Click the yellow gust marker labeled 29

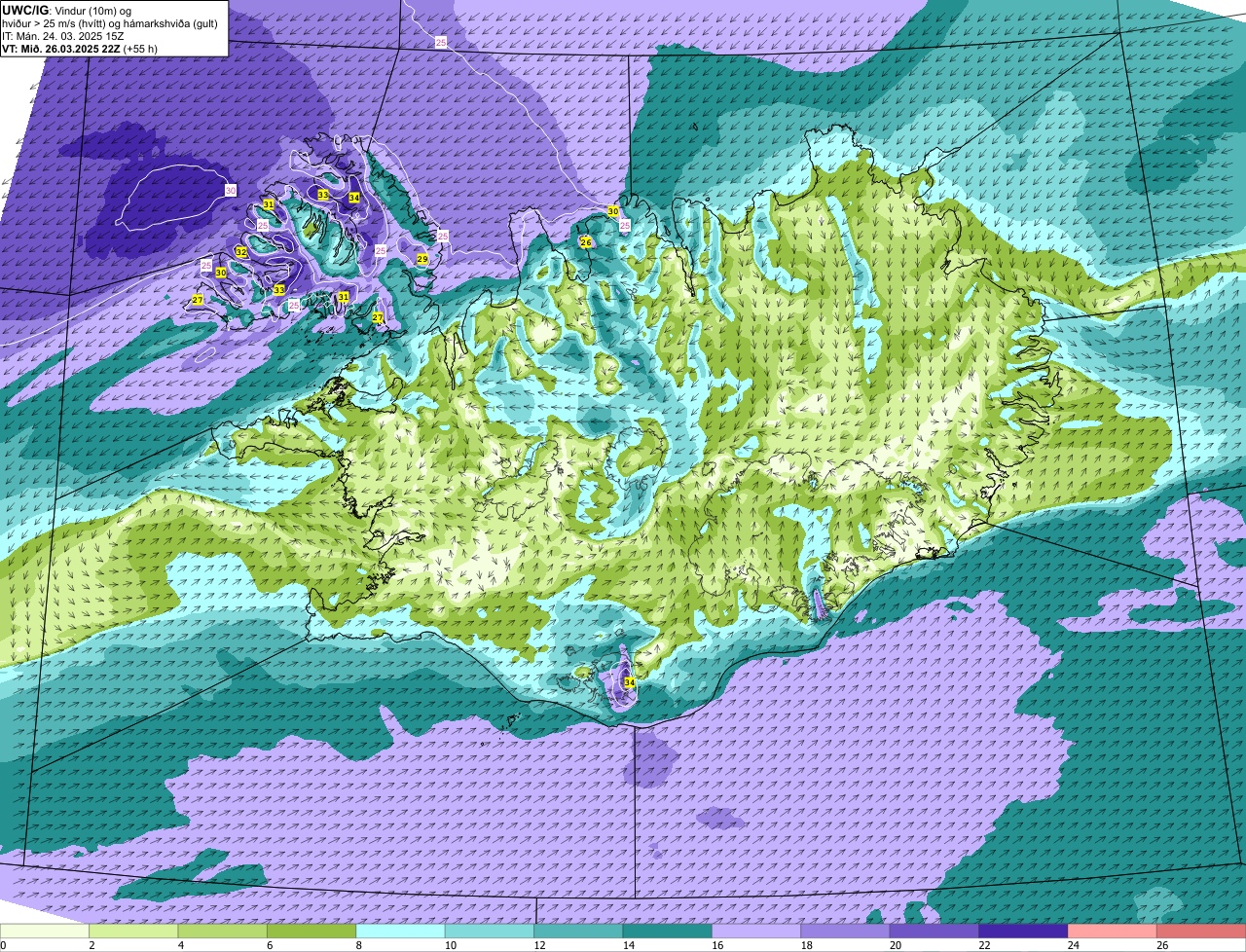coord(422,259)
